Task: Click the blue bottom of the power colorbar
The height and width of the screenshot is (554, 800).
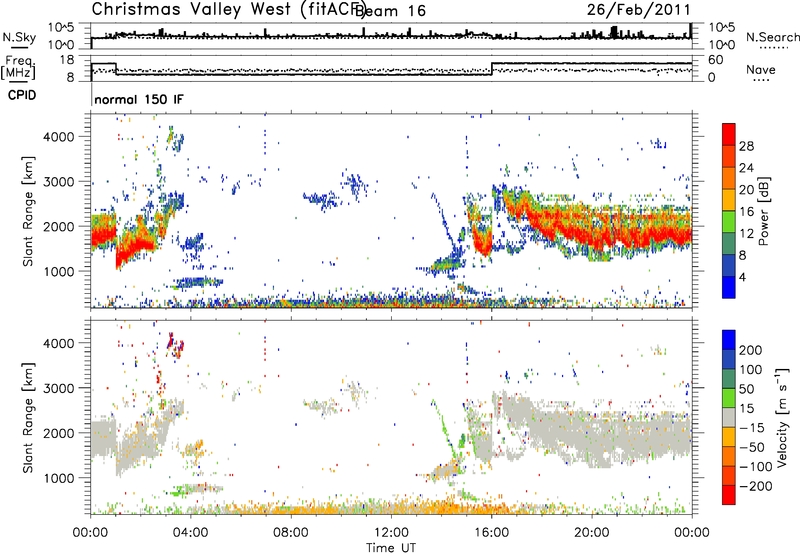Action: point(729,287)
